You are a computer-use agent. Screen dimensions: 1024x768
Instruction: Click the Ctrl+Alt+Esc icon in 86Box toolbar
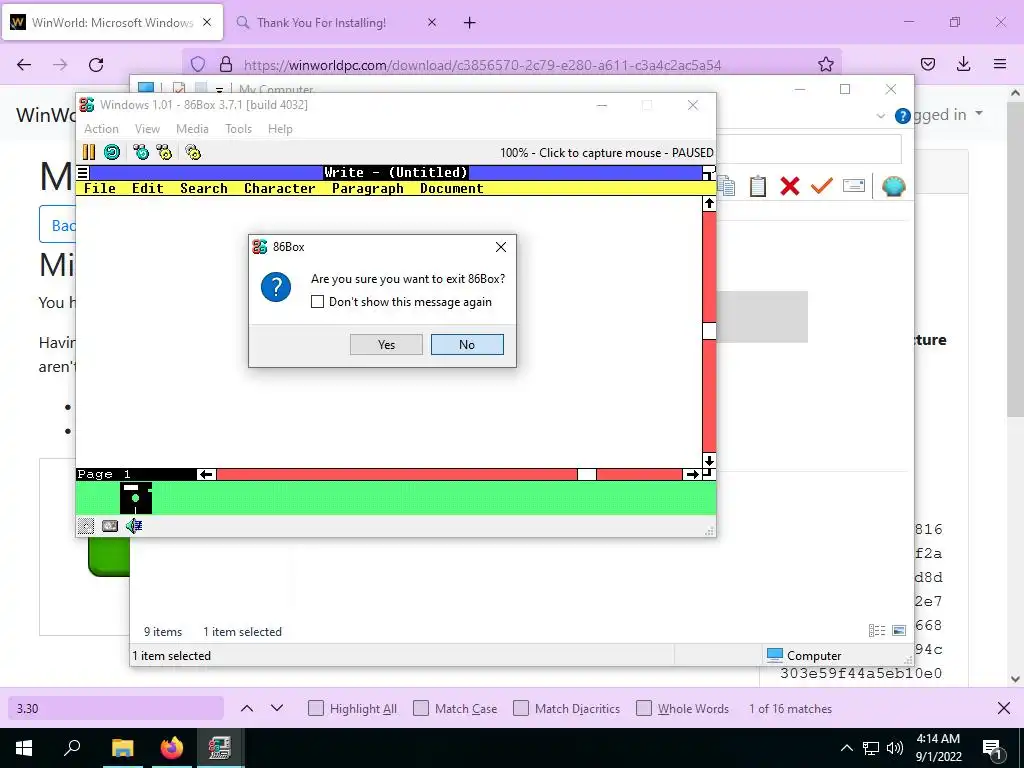pos(164,152)
